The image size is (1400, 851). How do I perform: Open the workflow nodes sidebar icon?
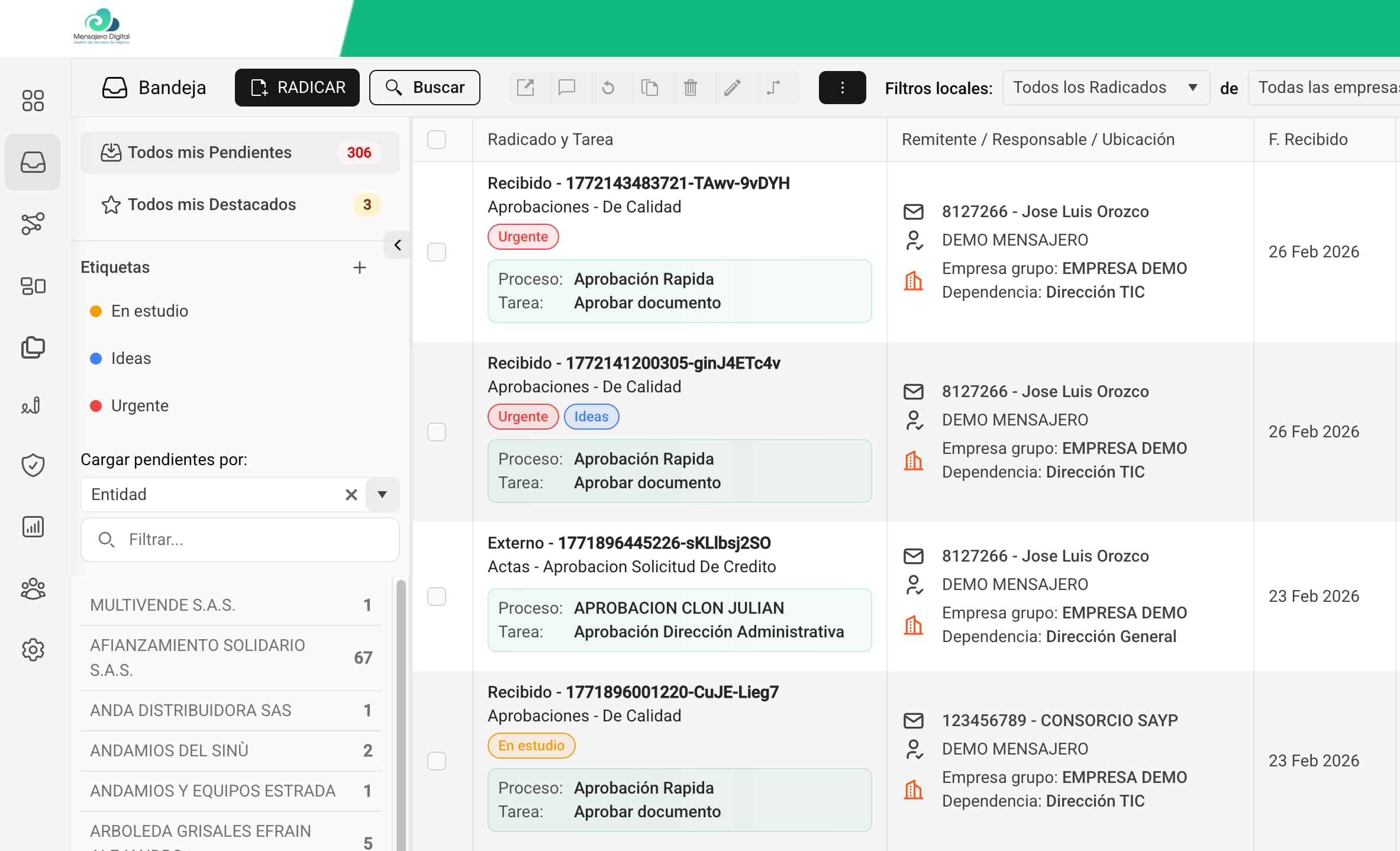click(33, 224)
